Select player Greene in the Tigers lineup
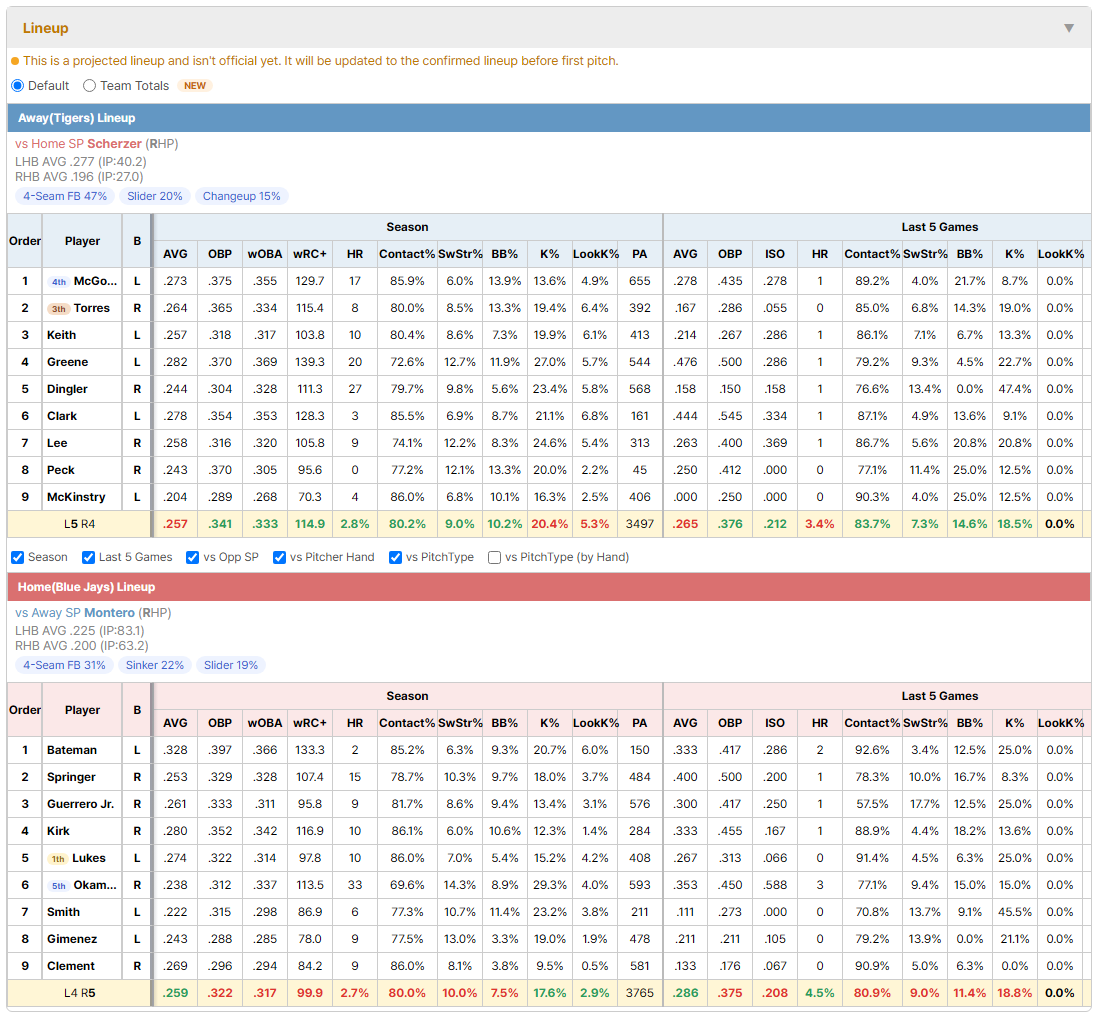 tap(67, 363)
